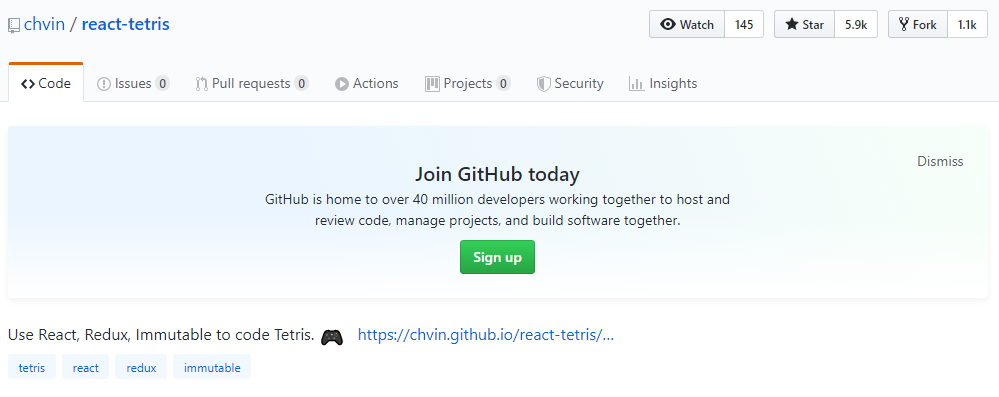999x397 pixels.
Task: Open the Pull requests tab
Action: click(252, 83)
